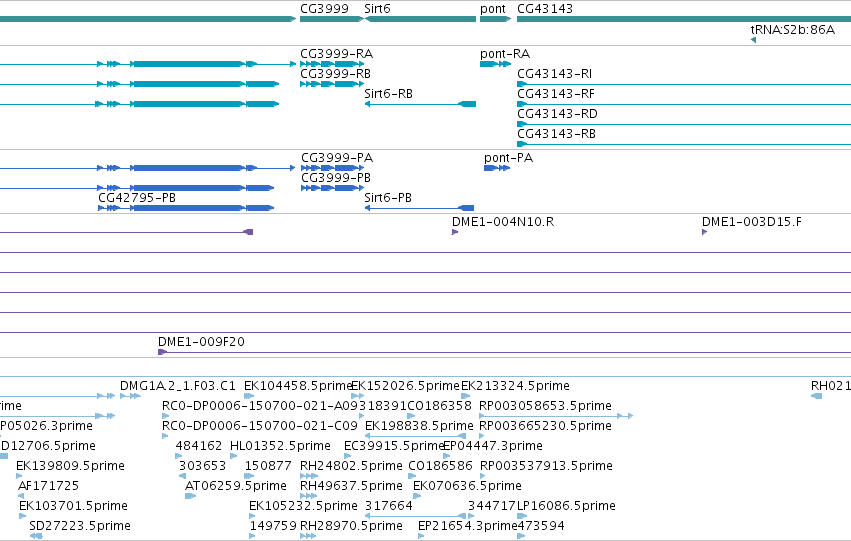Select the pont-RA transcript label
Screen dimensions: 851x541
[505, 54]
